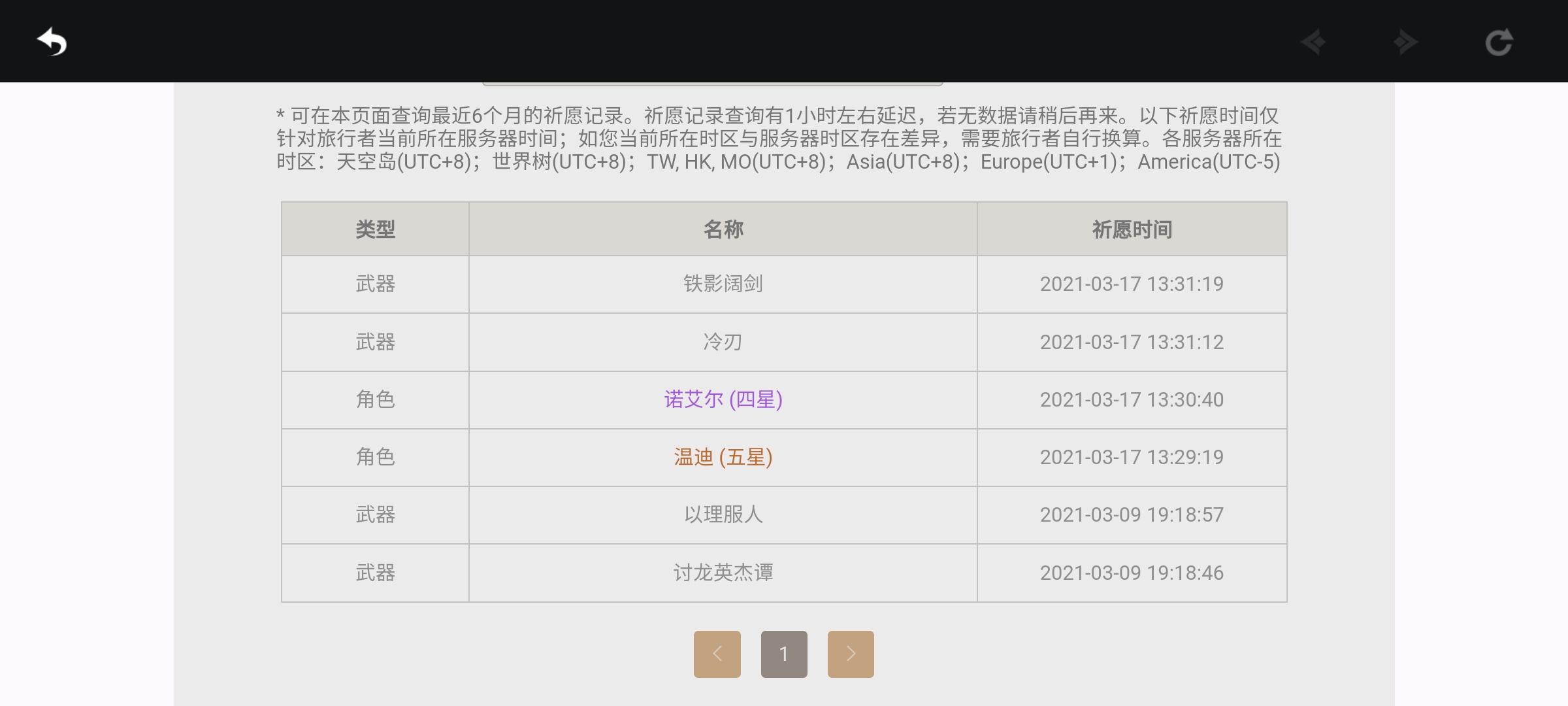1568x706 pixels.
Task: Click 武器 type in 冷刃 row
Action: [375, 342]
